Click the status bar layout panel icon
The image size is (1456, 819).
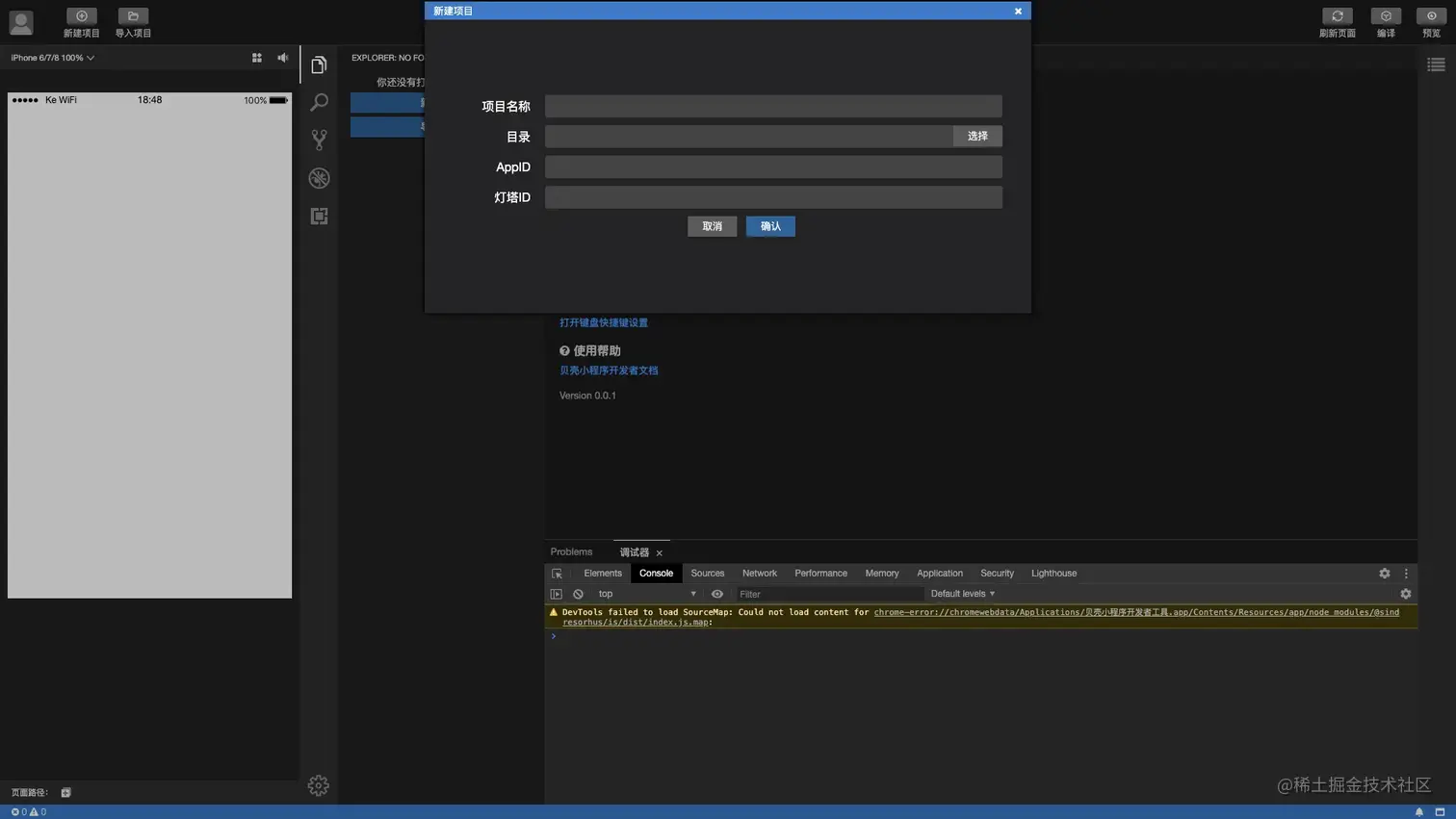coord(1440,811)
